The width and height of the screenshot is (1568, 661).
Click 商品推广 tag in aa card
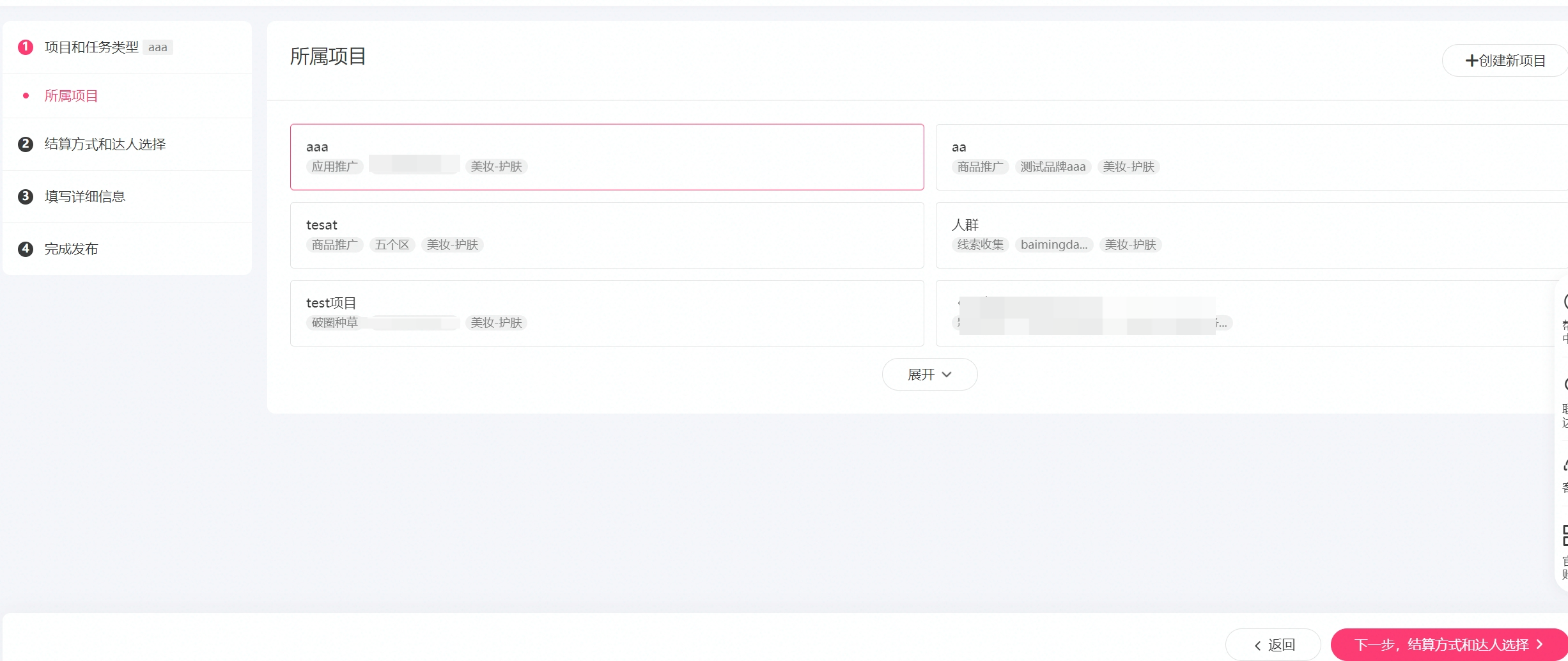click(980, 167)
